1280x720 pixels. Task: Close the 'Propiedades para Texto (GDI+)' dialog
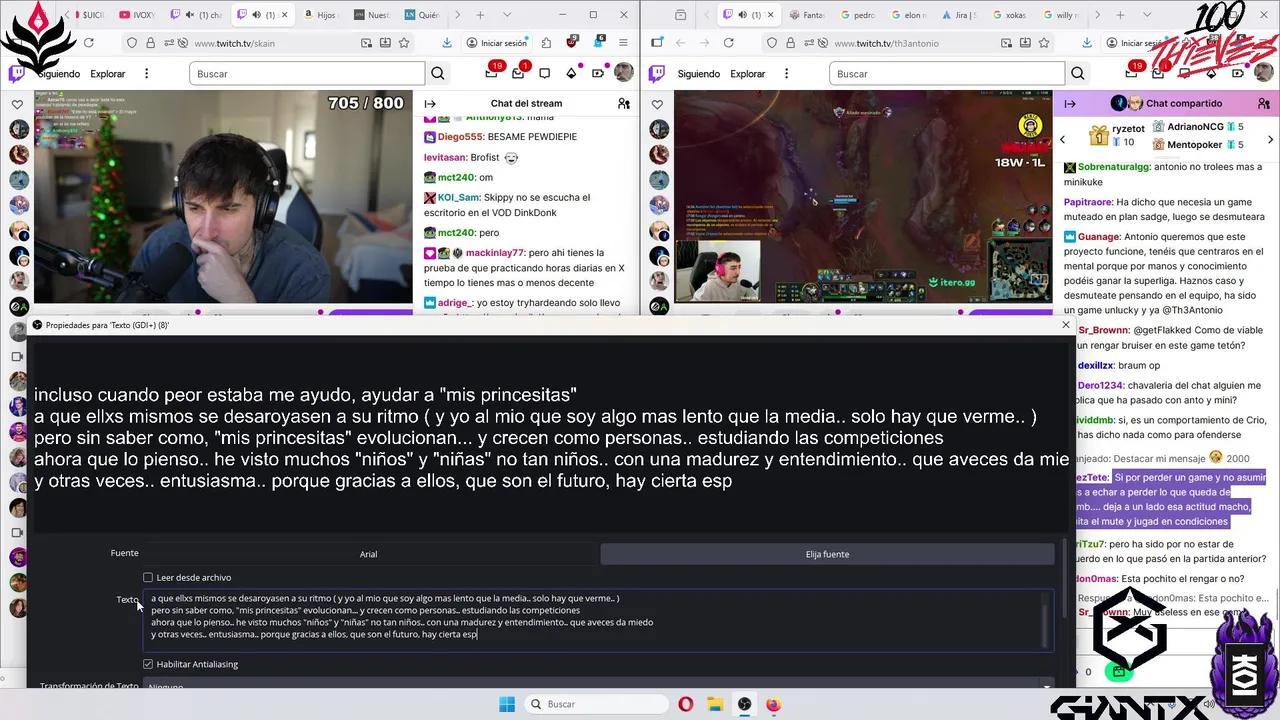1065,325
